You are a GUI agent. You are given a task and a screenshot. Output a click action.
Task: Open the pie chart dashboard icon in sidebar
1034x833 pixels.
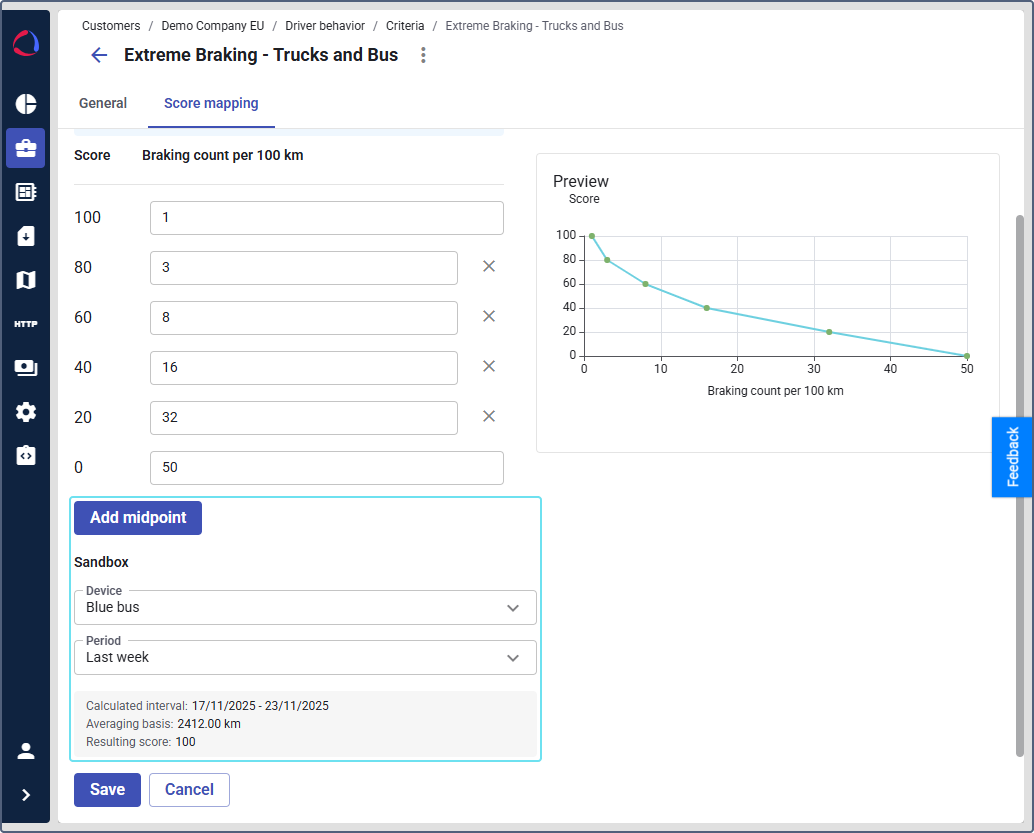click(26, 104)
